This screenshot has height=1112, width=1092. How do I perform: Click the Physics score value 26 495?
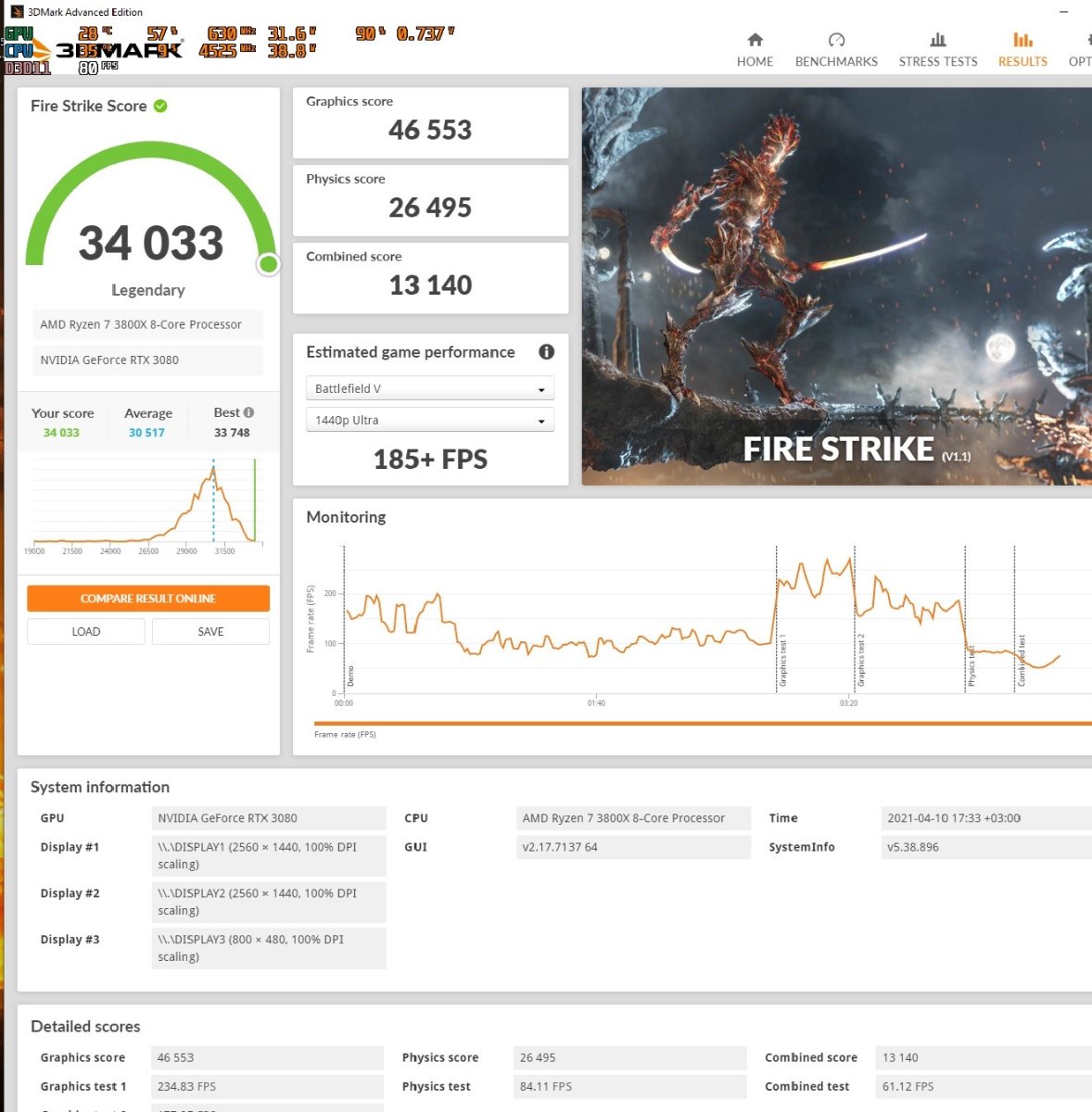(430, 208)
